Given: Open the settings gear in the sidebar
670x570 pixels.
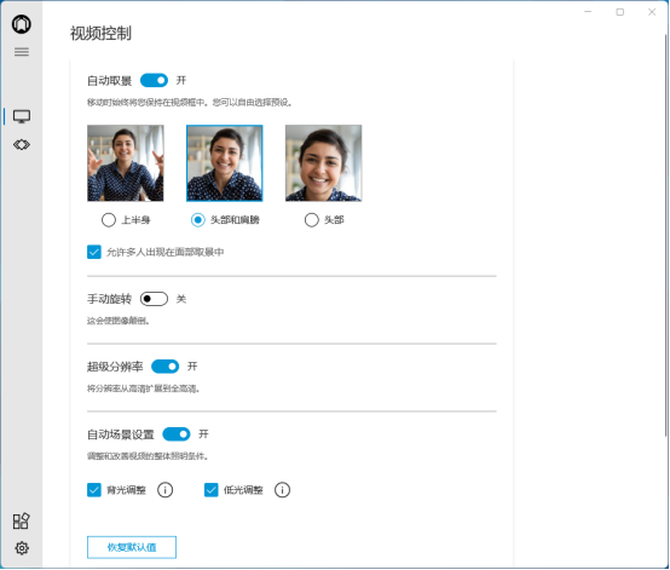Looking at the screenshot, I should (22, 548).
